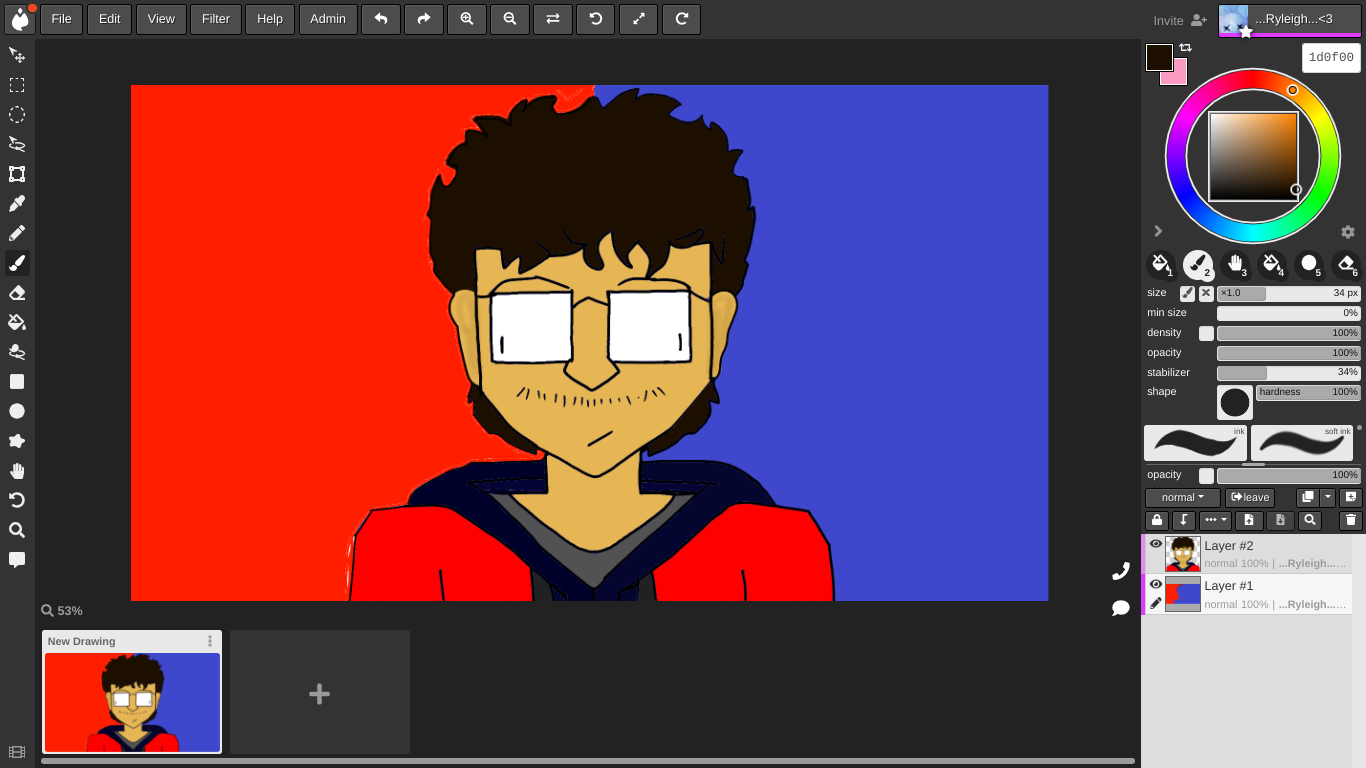Toggle visibility of Layer #2
This screenshot has height=768, width=1366.
tap(1156, 544)
